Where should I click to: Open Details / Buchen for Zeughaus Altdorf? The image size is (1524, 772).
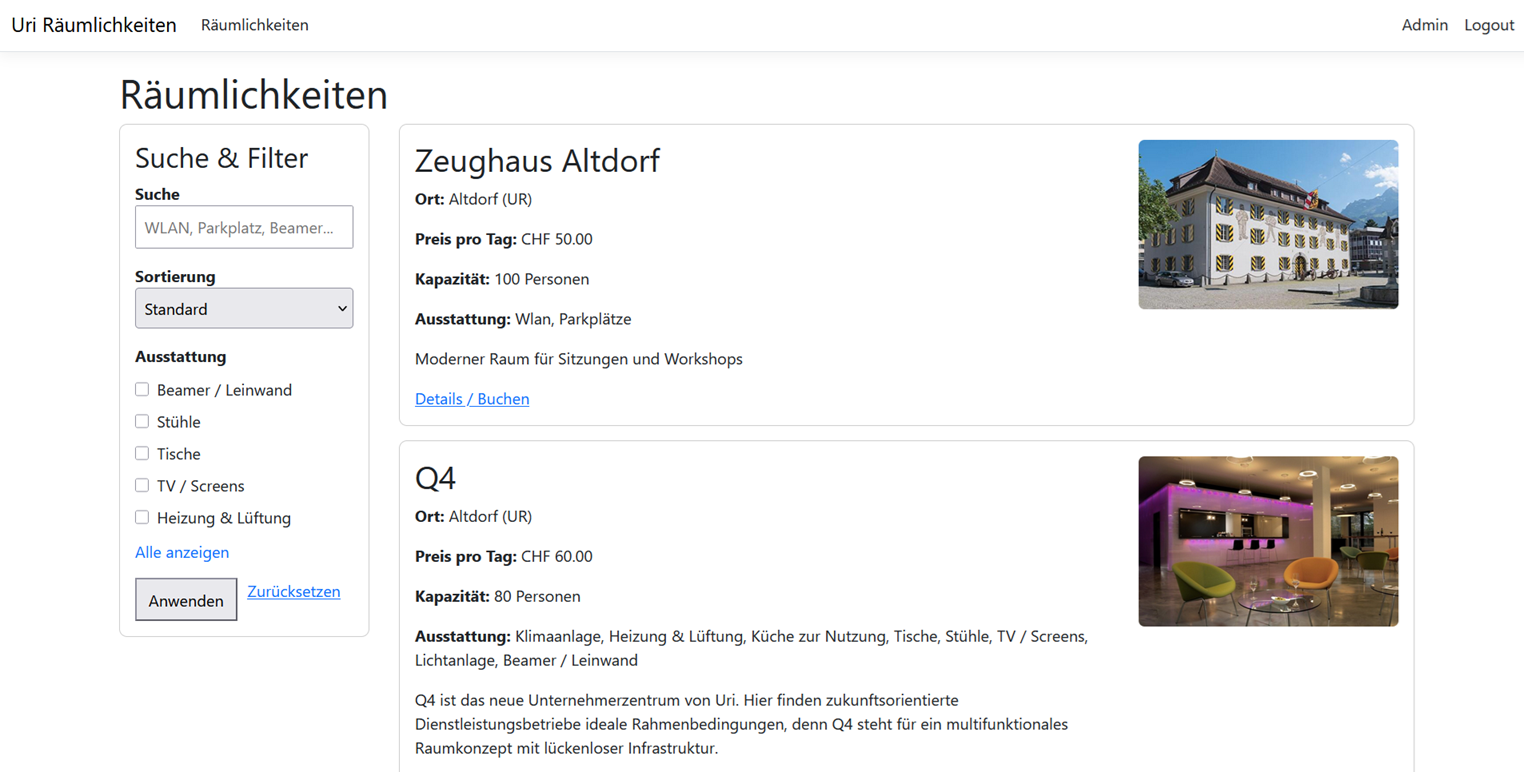(472, 399)
